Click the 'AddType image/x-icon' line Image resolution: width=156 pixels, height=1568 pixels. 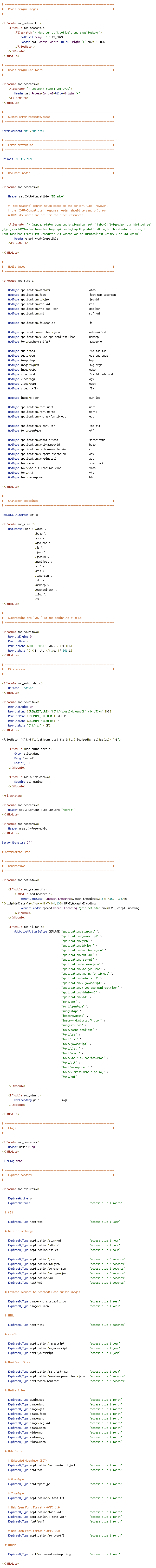[x=54, y=397]
